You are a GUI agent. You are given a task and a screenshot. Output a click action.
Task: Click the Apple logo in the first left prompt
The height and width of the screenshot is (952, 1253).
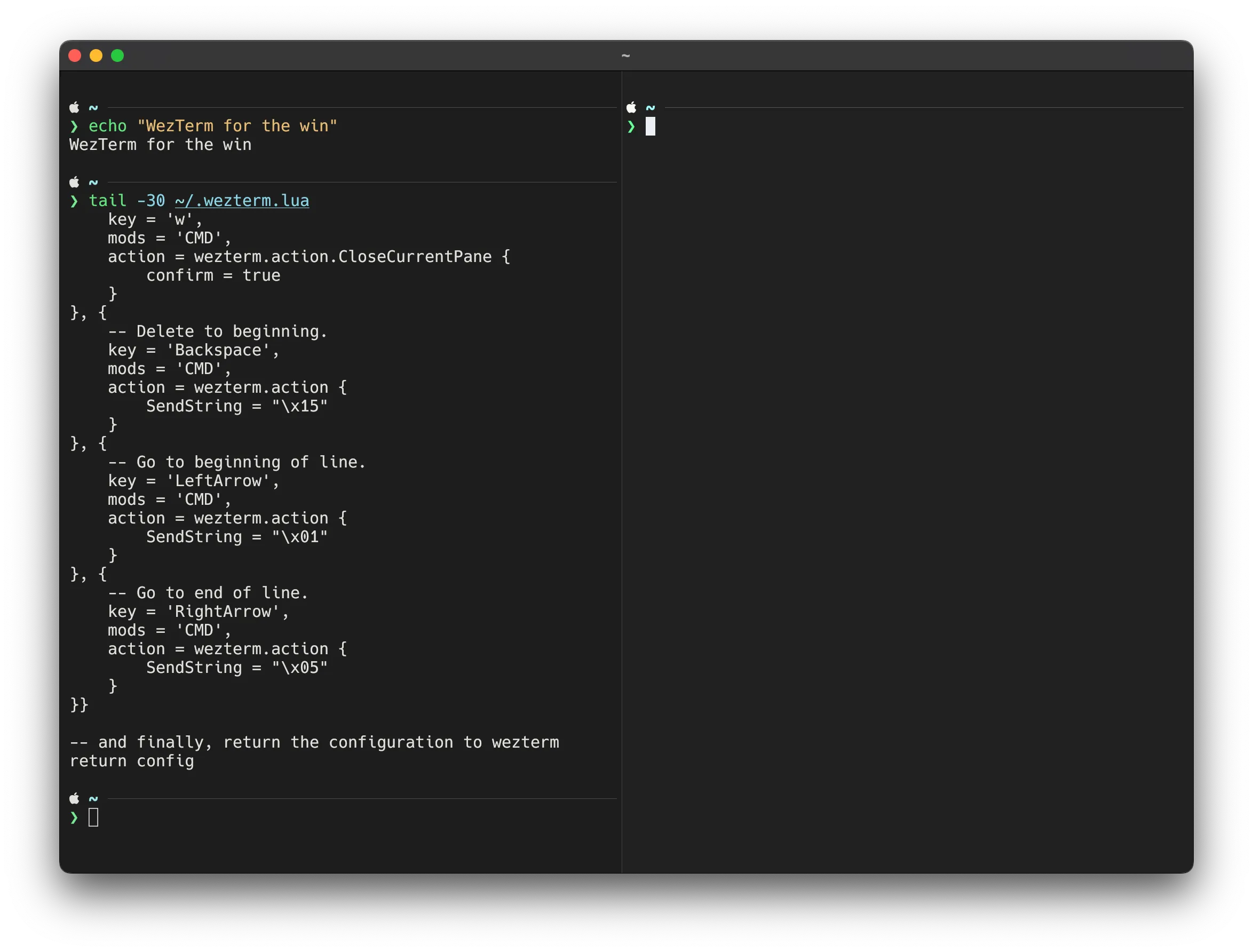point(74,107)
